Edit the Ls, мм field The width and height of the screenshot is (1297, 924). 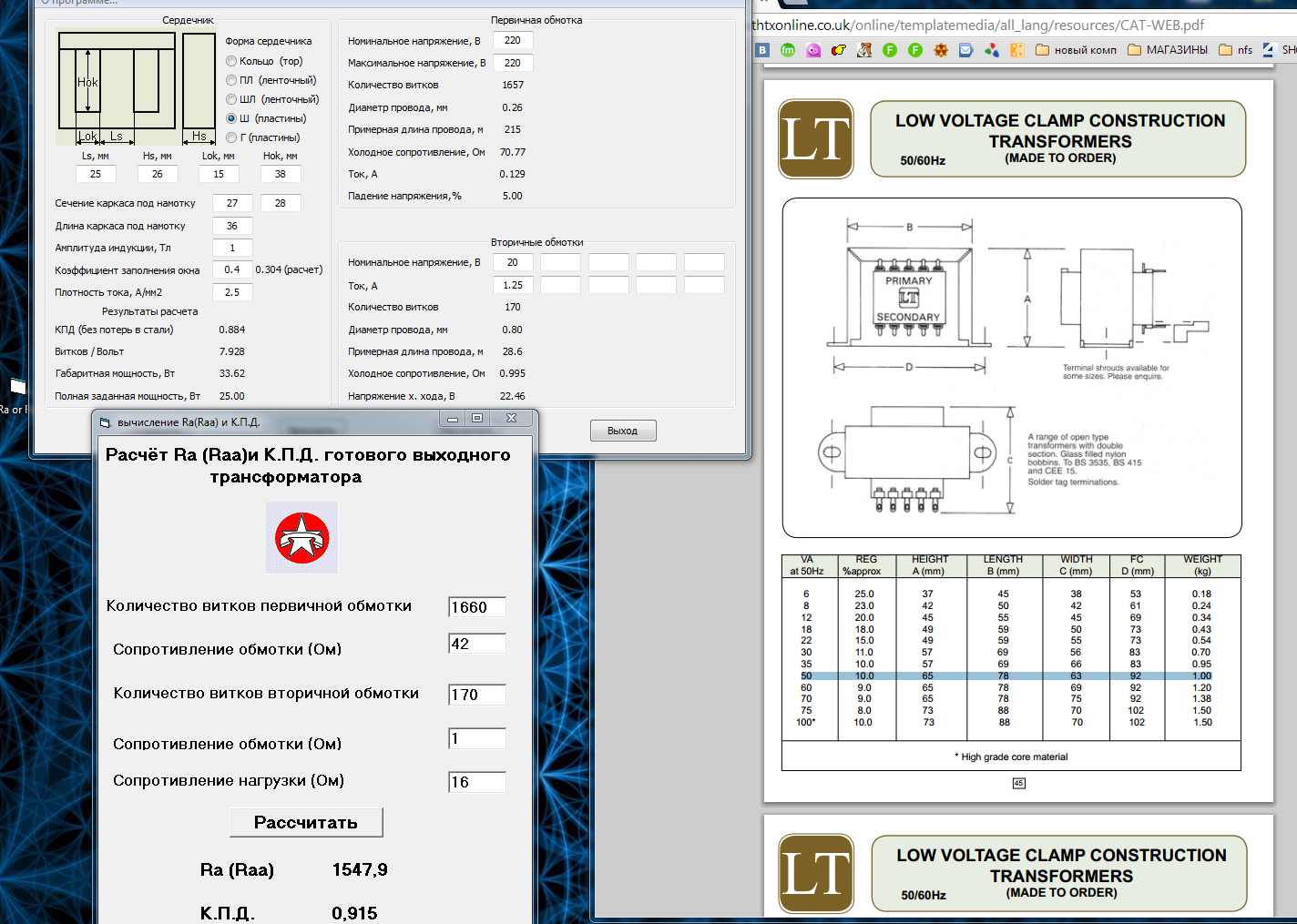pyautogui.click(x=96, y=174)
